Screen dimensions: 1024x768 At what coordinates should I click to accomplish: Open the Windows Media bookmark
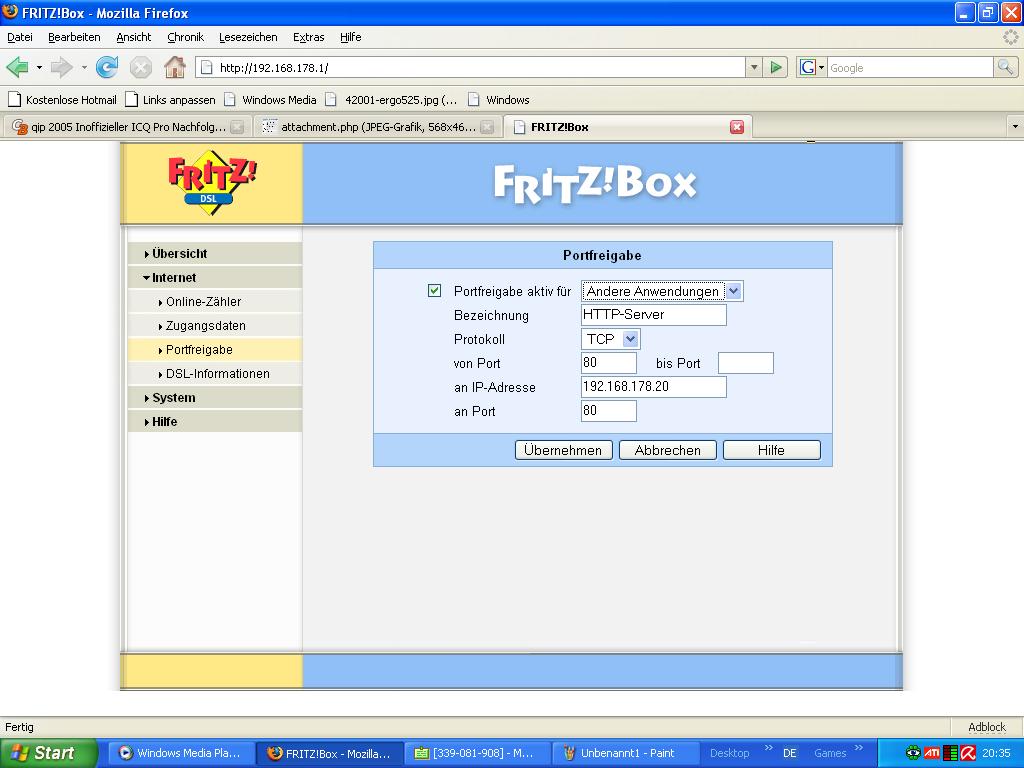(x=270, y=100)
